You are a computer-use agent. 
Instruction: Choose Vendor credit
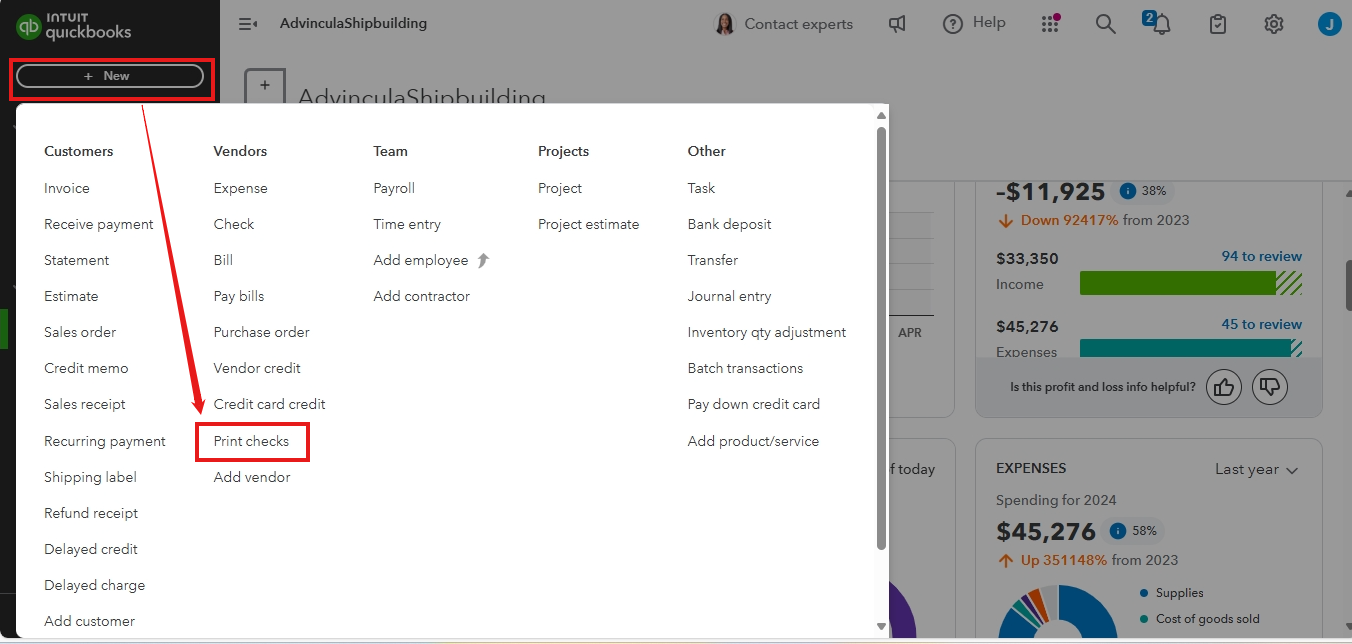257,368
